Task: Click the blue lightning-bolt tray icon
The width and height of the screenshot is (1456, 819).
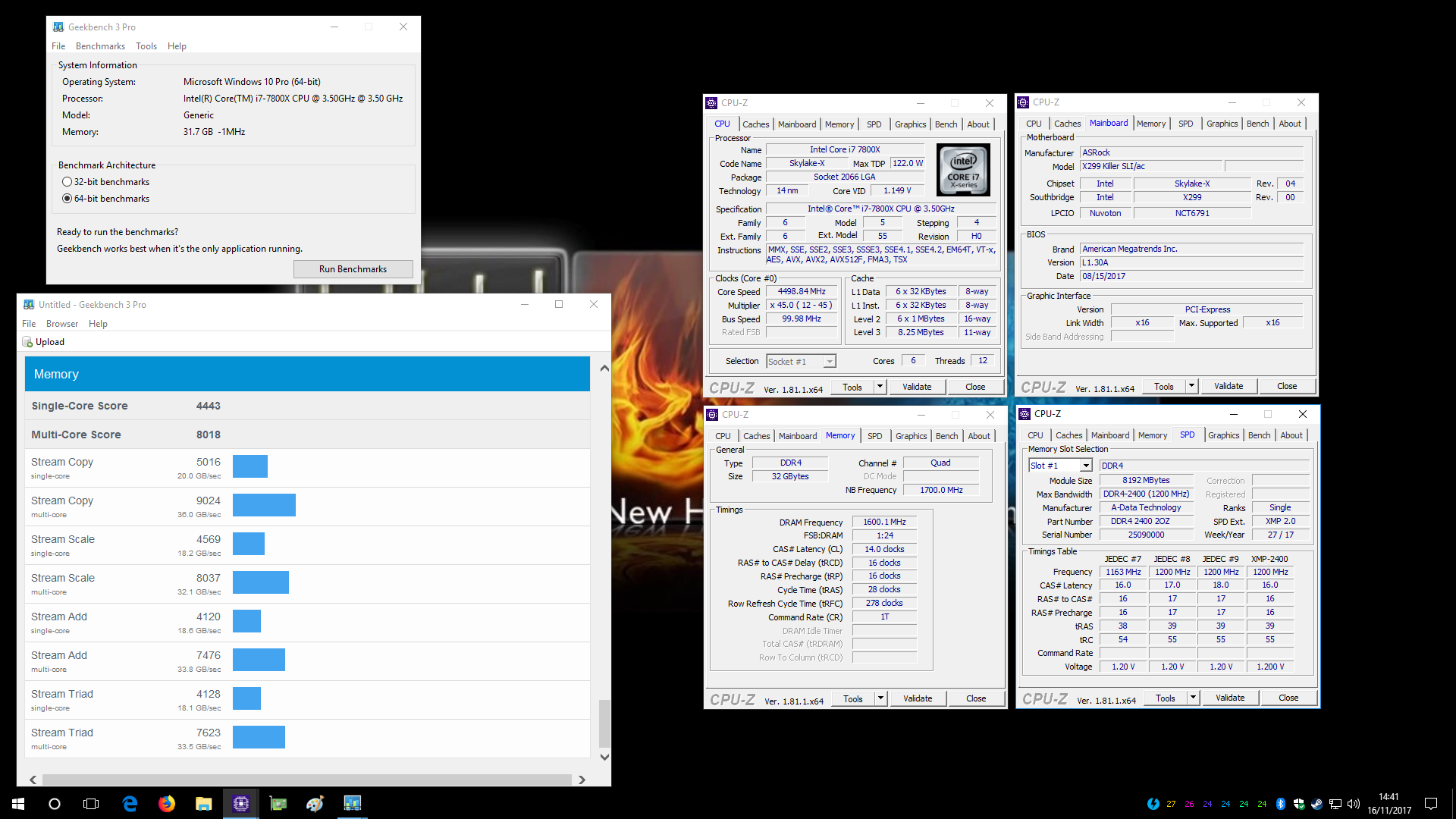Action: pyautogui.click(x=1153, y=804)
